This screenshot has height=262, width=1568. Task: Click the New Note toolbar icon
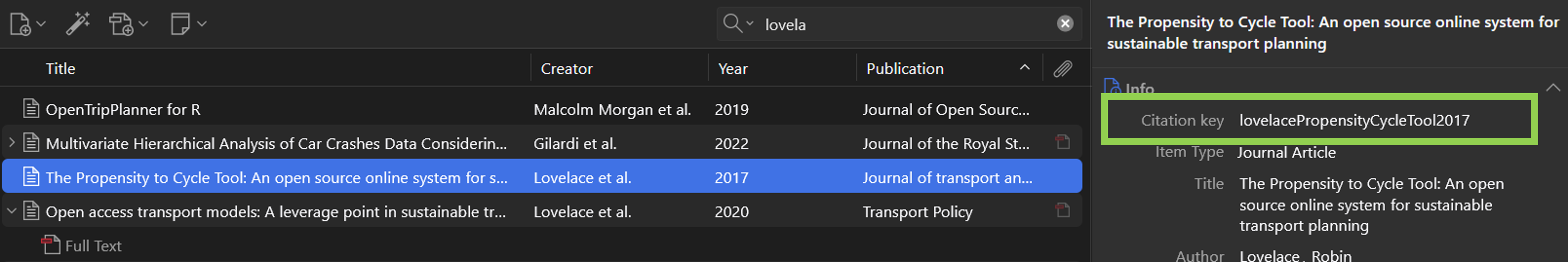(180, 24)
